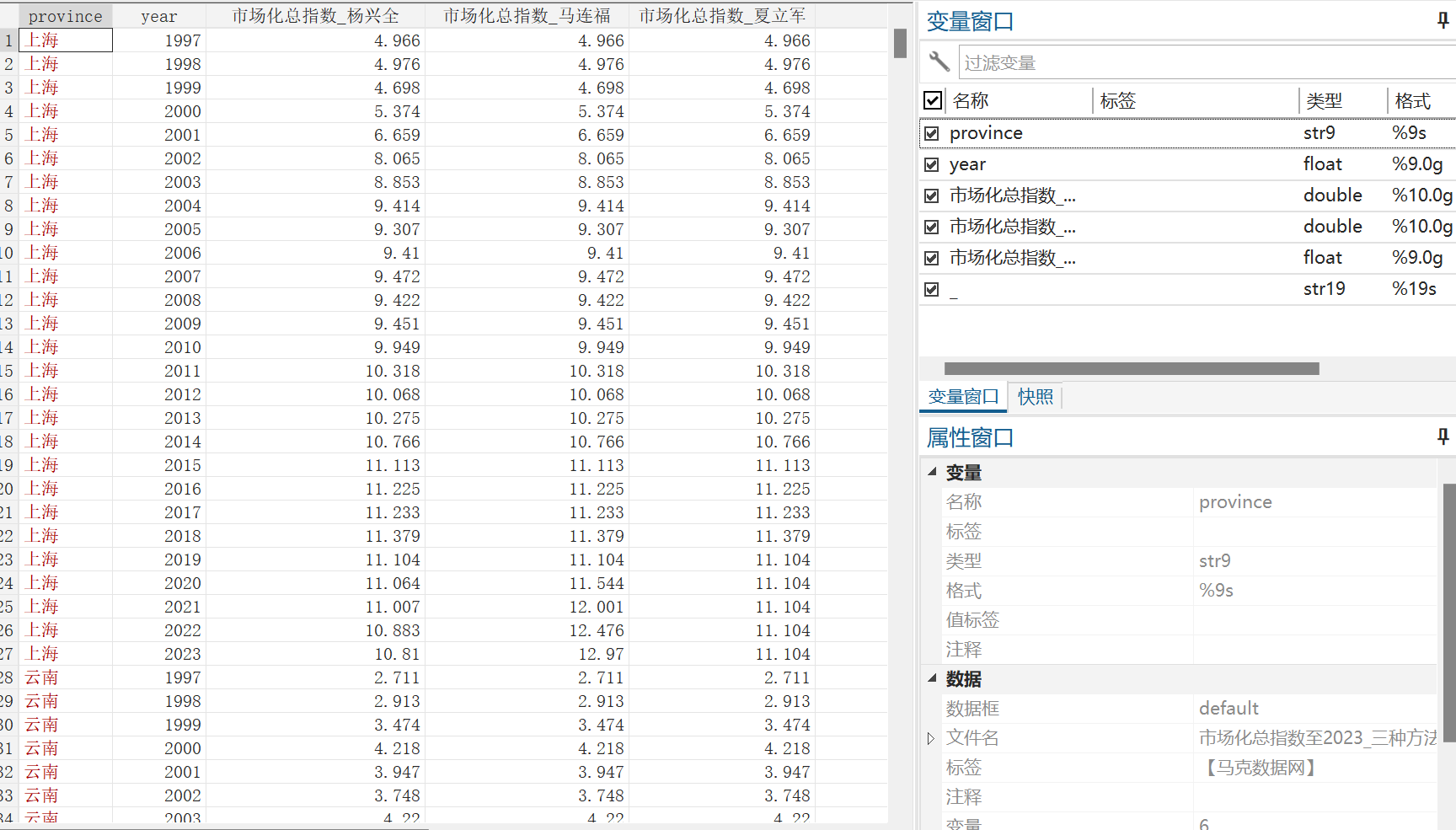The height and width of the screenshot is (830, 1456).
Task: Click the 名称 column header
Action: click(x=971, y=100)
